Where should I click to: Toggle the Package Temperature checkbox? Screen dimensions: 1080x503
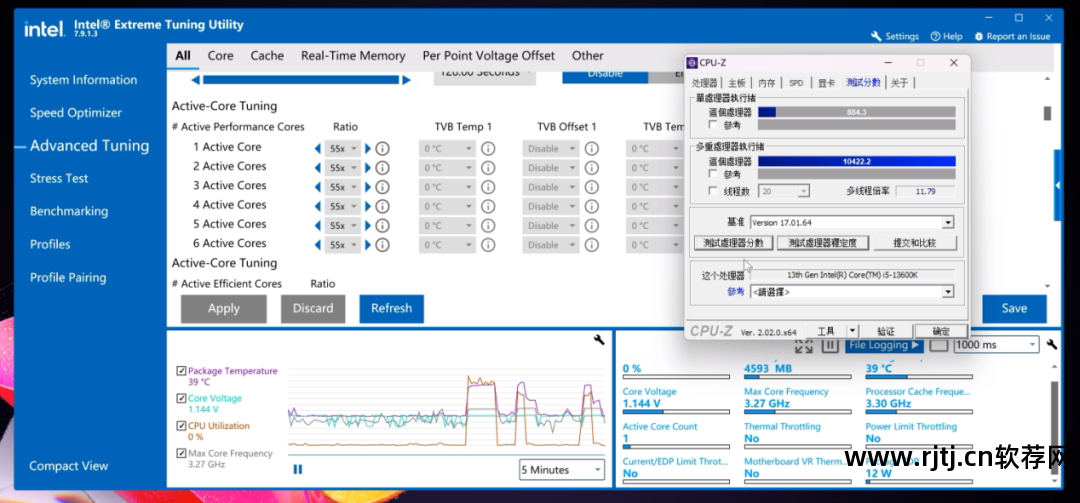coord(181,371)
